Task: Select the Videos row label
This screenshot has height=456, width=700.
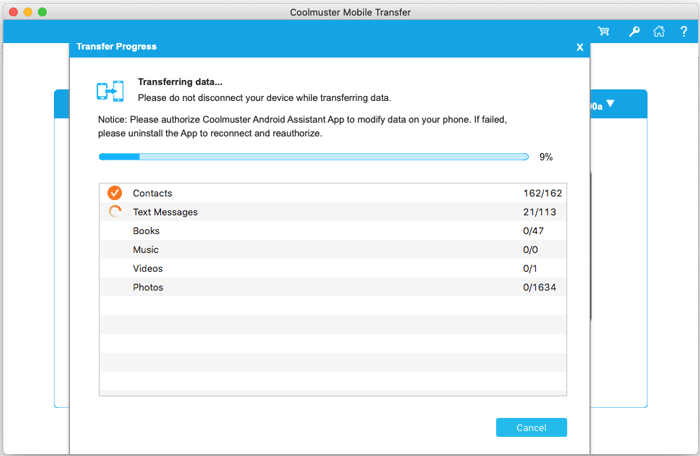Action: tap(148, 268)
